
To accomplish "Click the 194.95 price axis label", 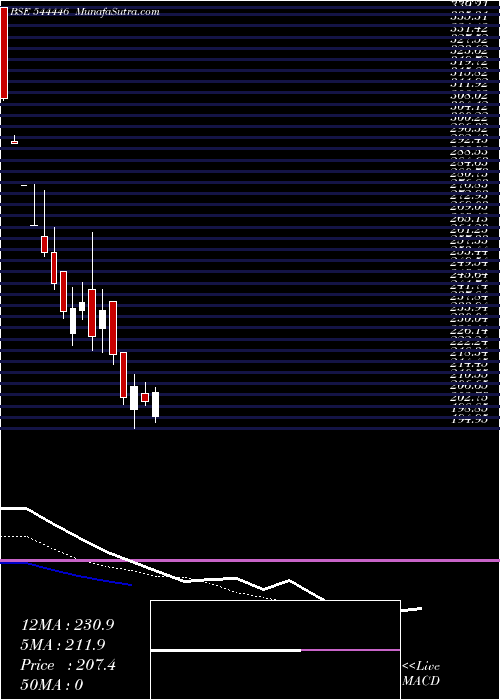I will tap(469, 419).
